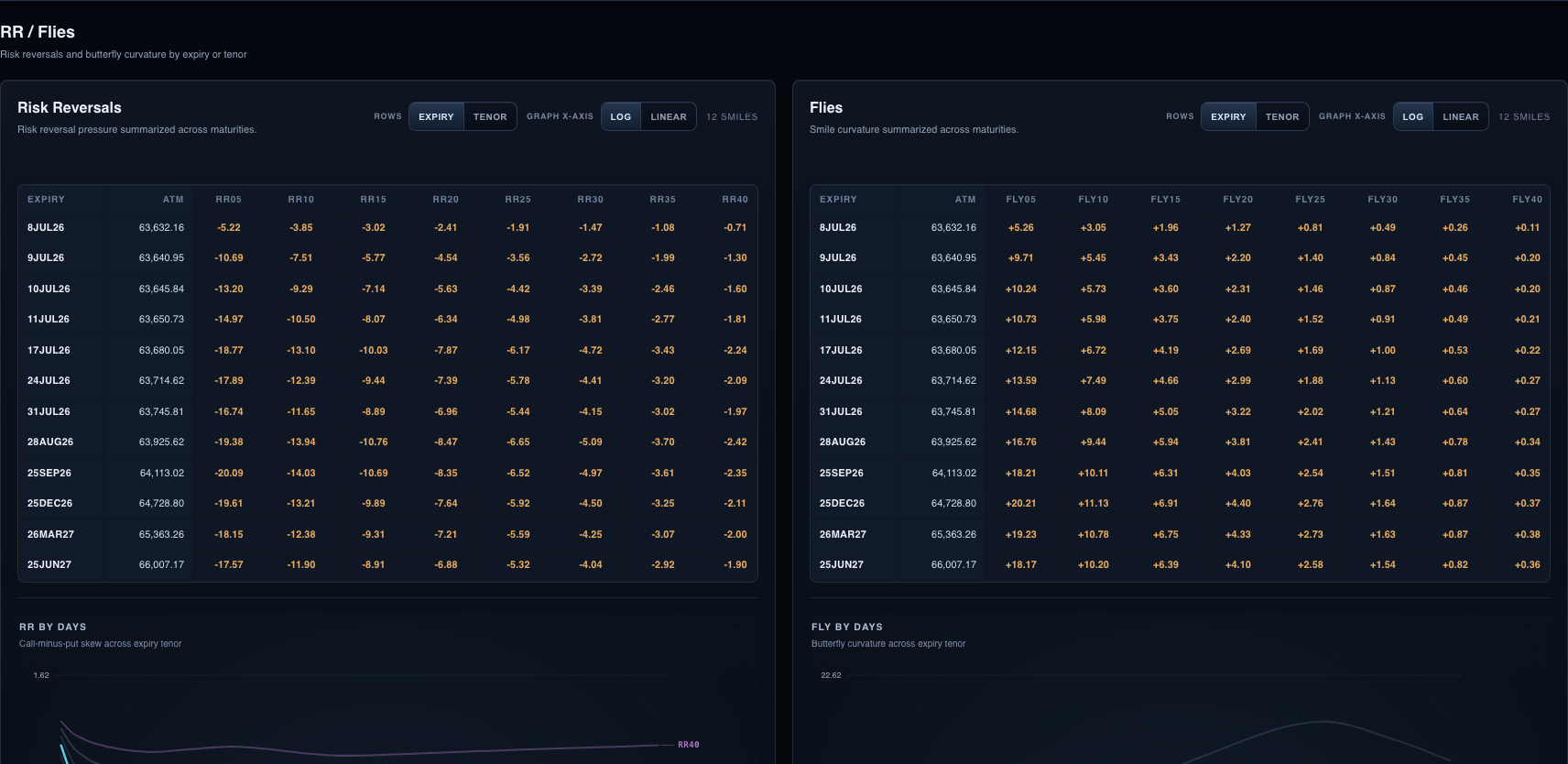The height and width of the screenshot is (764, 1568).
Task: Select 28AUG26 row in Risk Reversals table
Action: pos(387,442)
